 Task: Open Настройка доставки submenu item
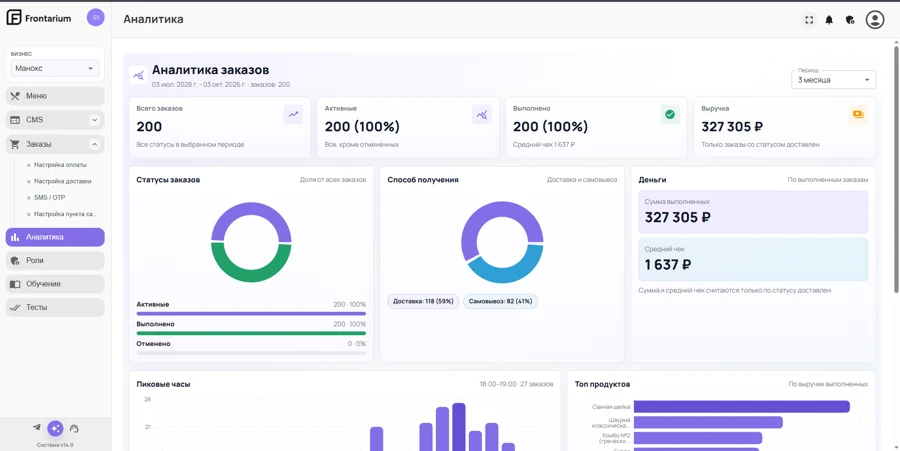click(x=63, y=181)
